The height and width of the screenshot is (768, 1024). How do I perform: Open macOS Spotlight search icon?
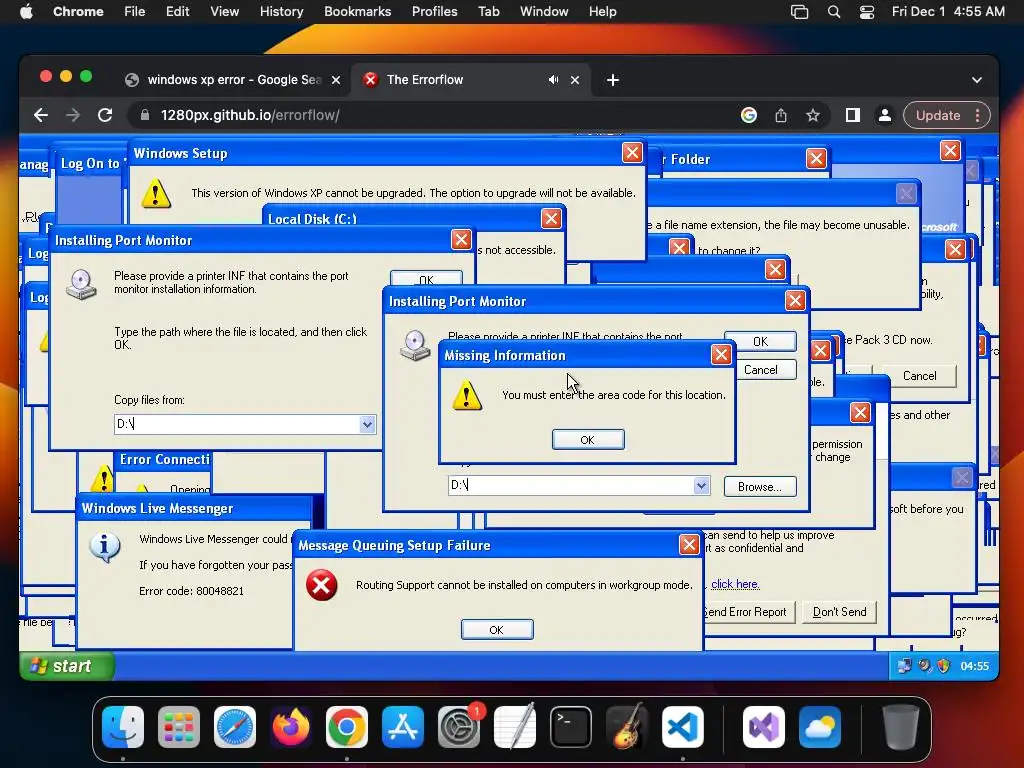pos(834,12)
